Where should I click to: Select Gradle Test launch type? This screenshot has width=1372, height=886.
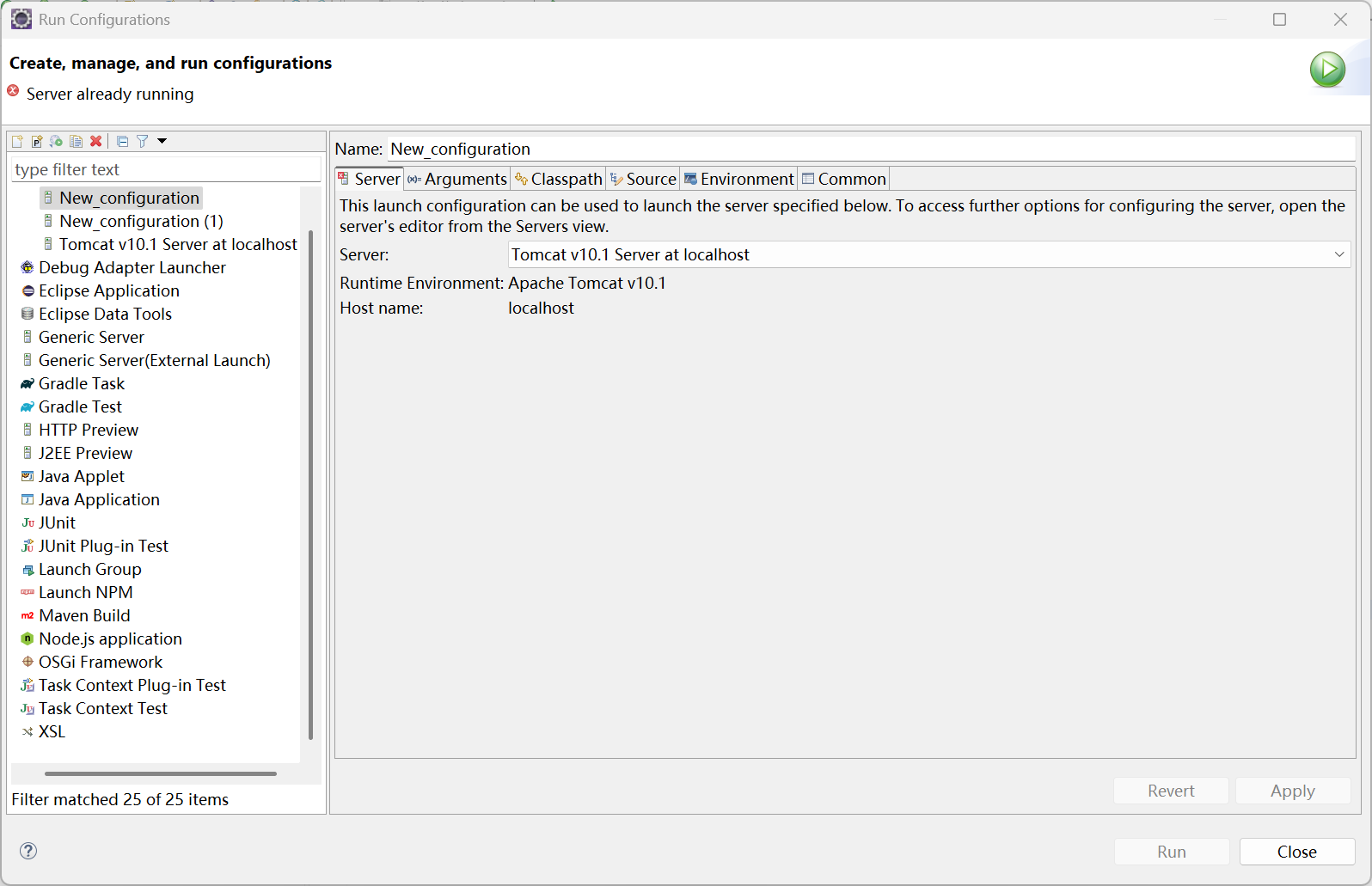(71, 406)
